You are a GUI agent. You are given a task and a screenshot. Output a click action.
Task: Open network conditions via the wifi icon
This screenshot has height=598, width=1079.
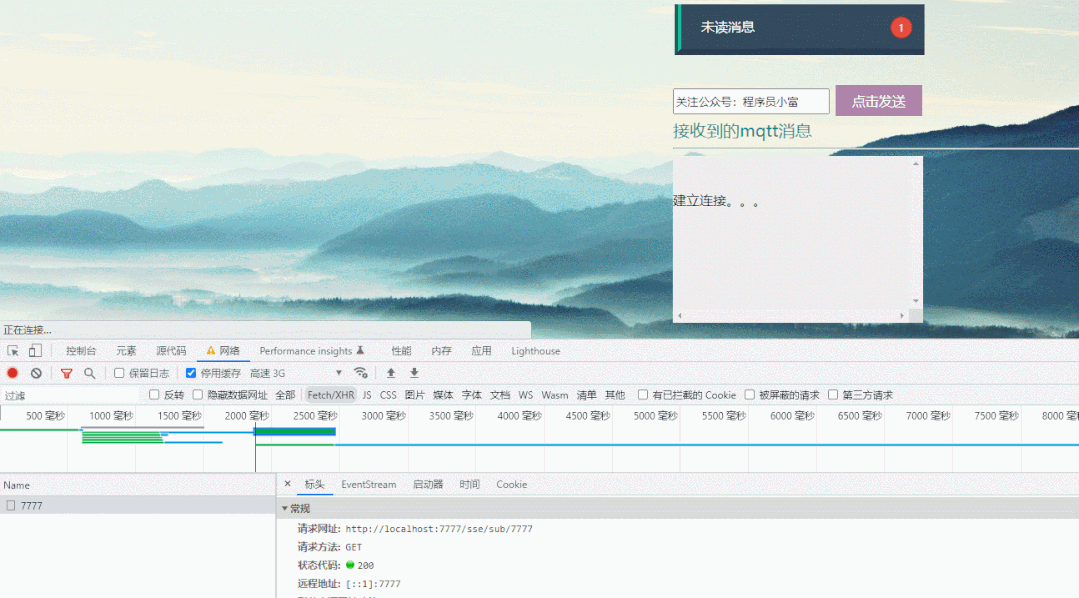click(x=359, y=371)
